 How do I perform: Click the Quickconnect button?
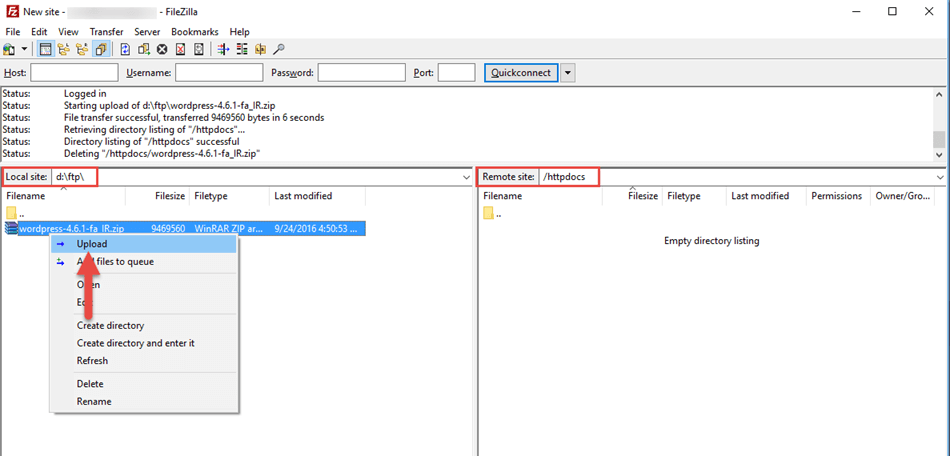click(x=520, y=73)
